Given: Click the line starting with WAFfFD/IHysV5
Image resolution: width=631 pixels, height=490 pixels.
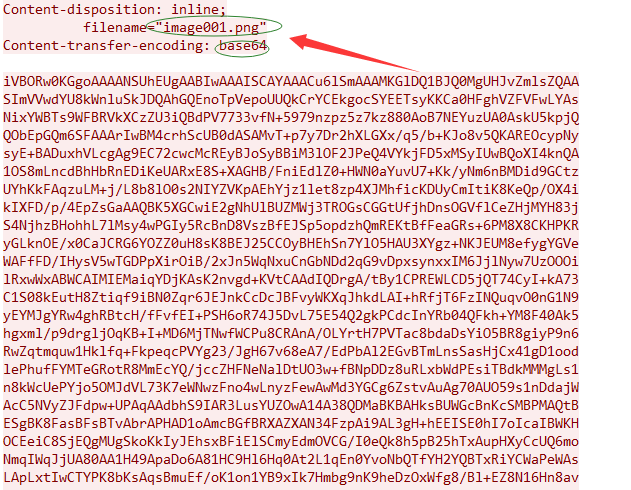Looking at the screenshot, I should click(291, 261).
